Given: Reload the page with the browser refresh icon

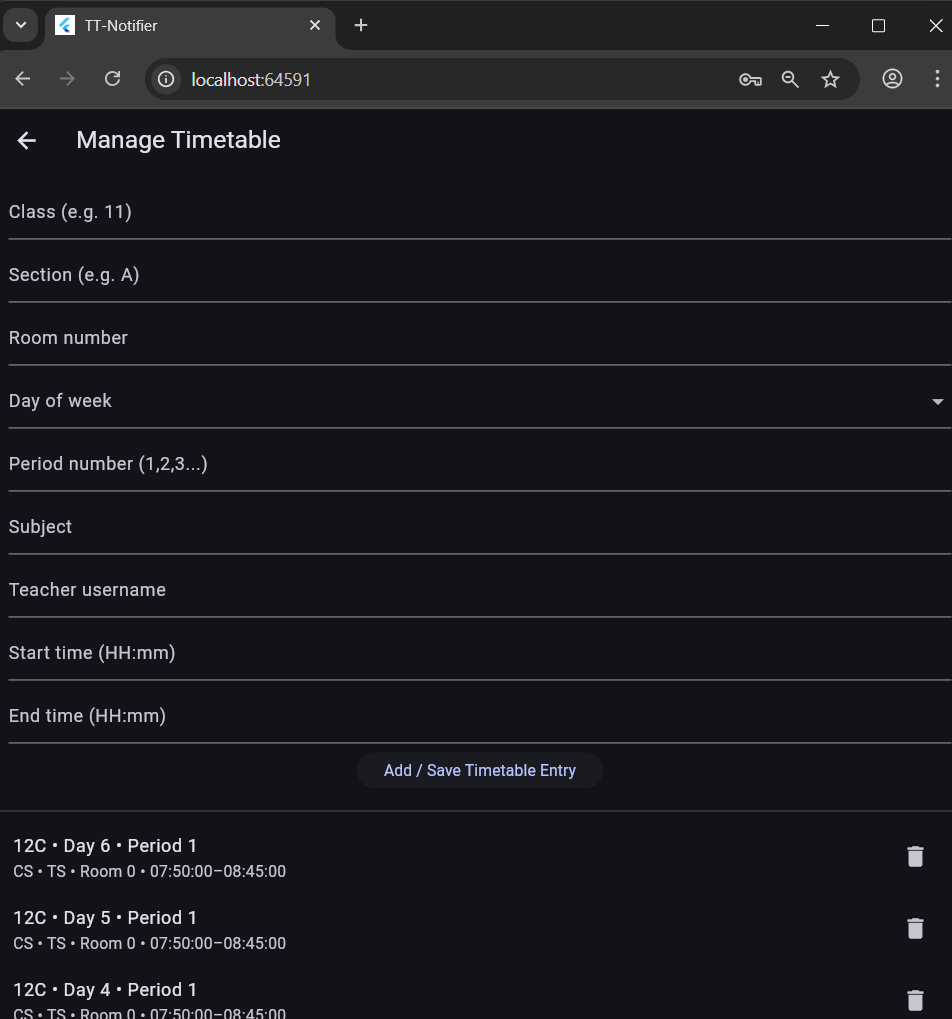Looking at the screenshot, I should 113,79.
